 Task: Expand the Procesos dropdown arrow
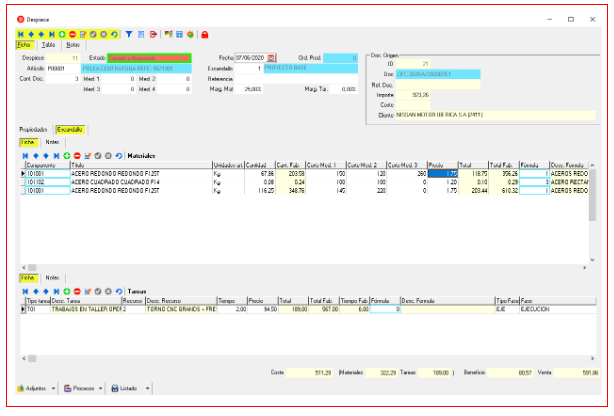pyautogui.click(x=100, y=389)
